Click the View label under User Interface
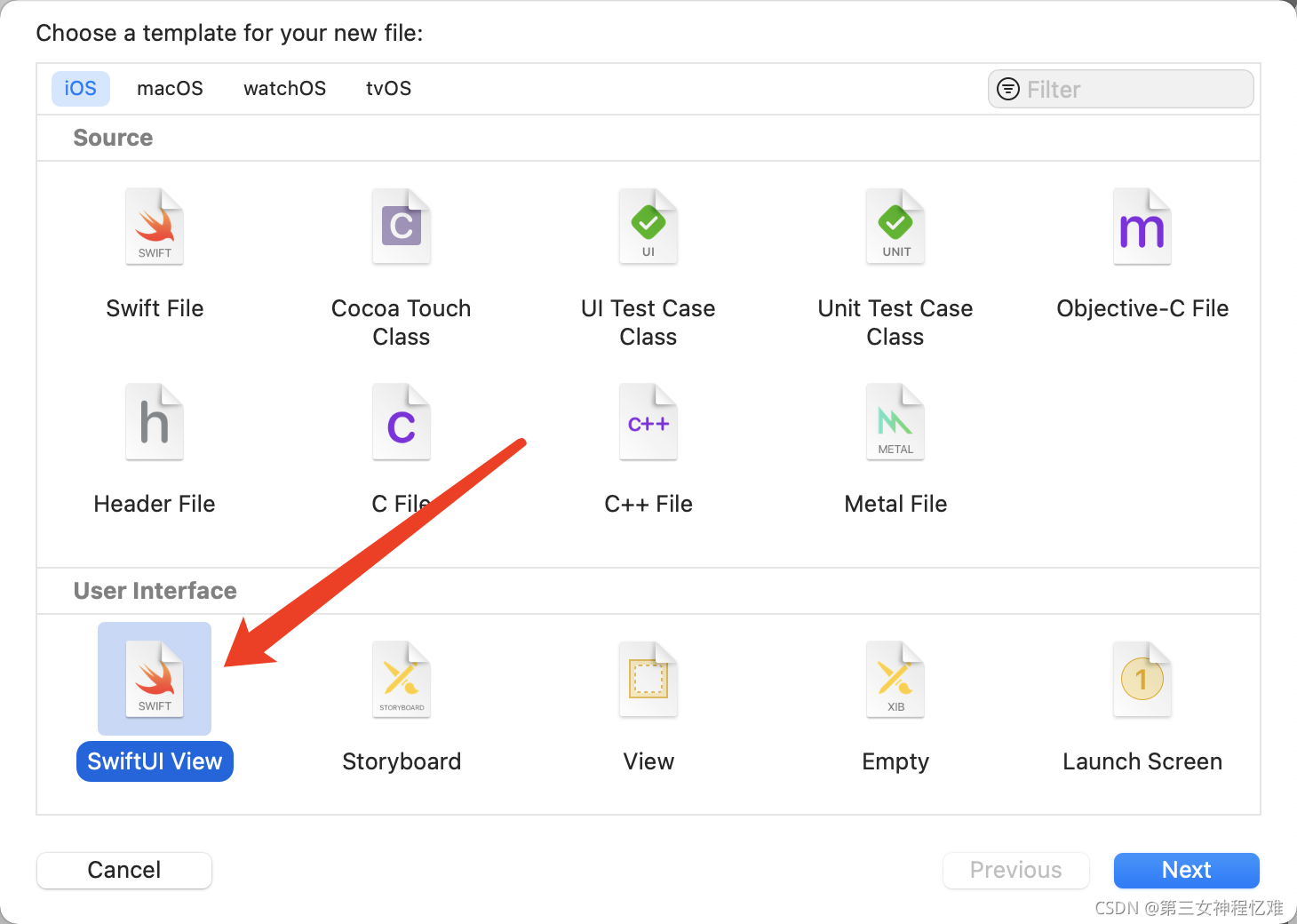The height and width of the screenshot is (924, 1297). [x=648, y=761]
